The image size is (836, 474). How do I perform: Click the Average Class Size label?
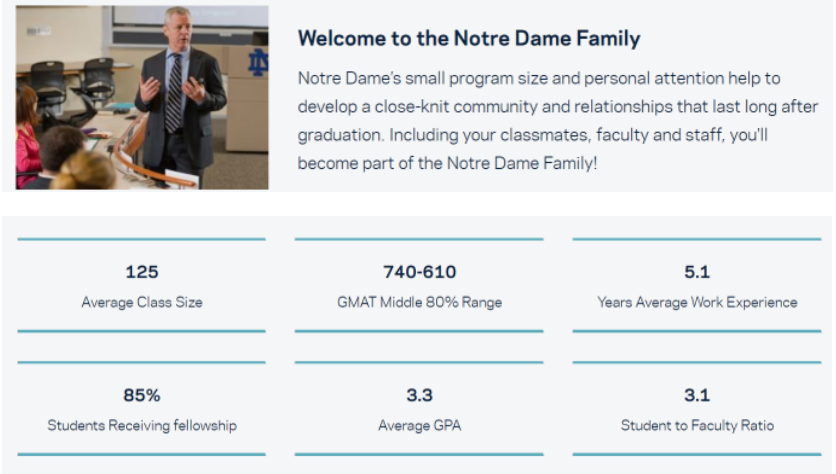[142, 301]
